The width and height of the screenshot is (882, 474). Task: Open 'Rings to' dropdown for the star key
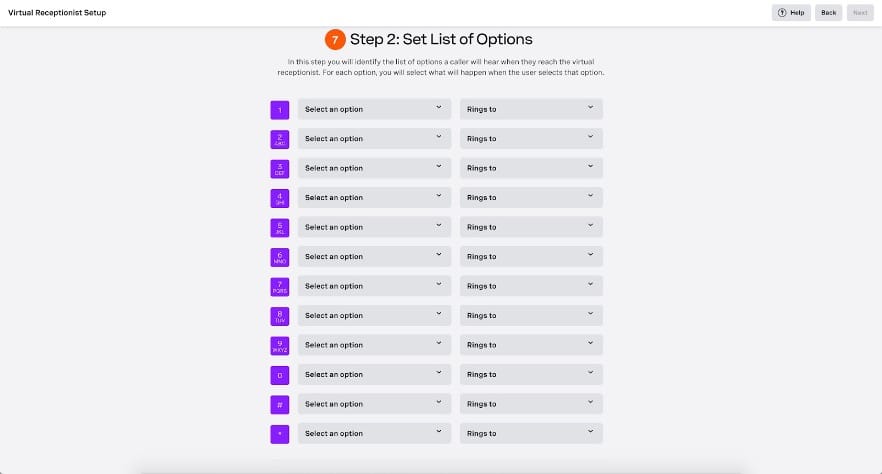531,434
